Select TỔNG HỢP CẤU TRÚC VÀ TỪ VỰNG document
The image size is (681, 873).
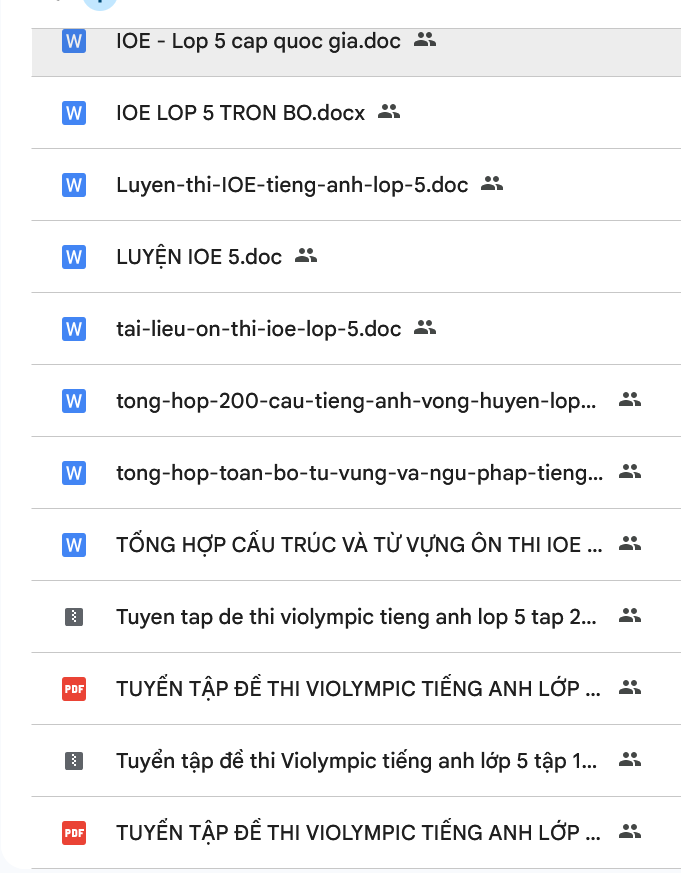pyautogui.click(x=359, y=545)
